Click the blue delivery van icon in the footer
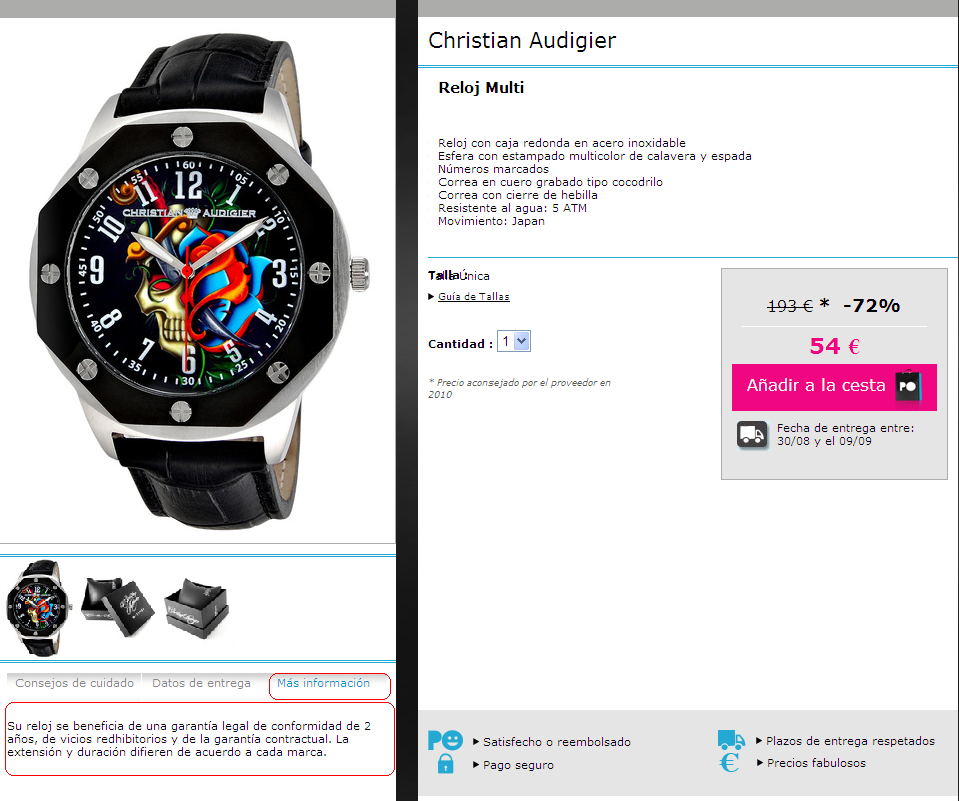Screen dimensions: 959x801 point(731,740)
